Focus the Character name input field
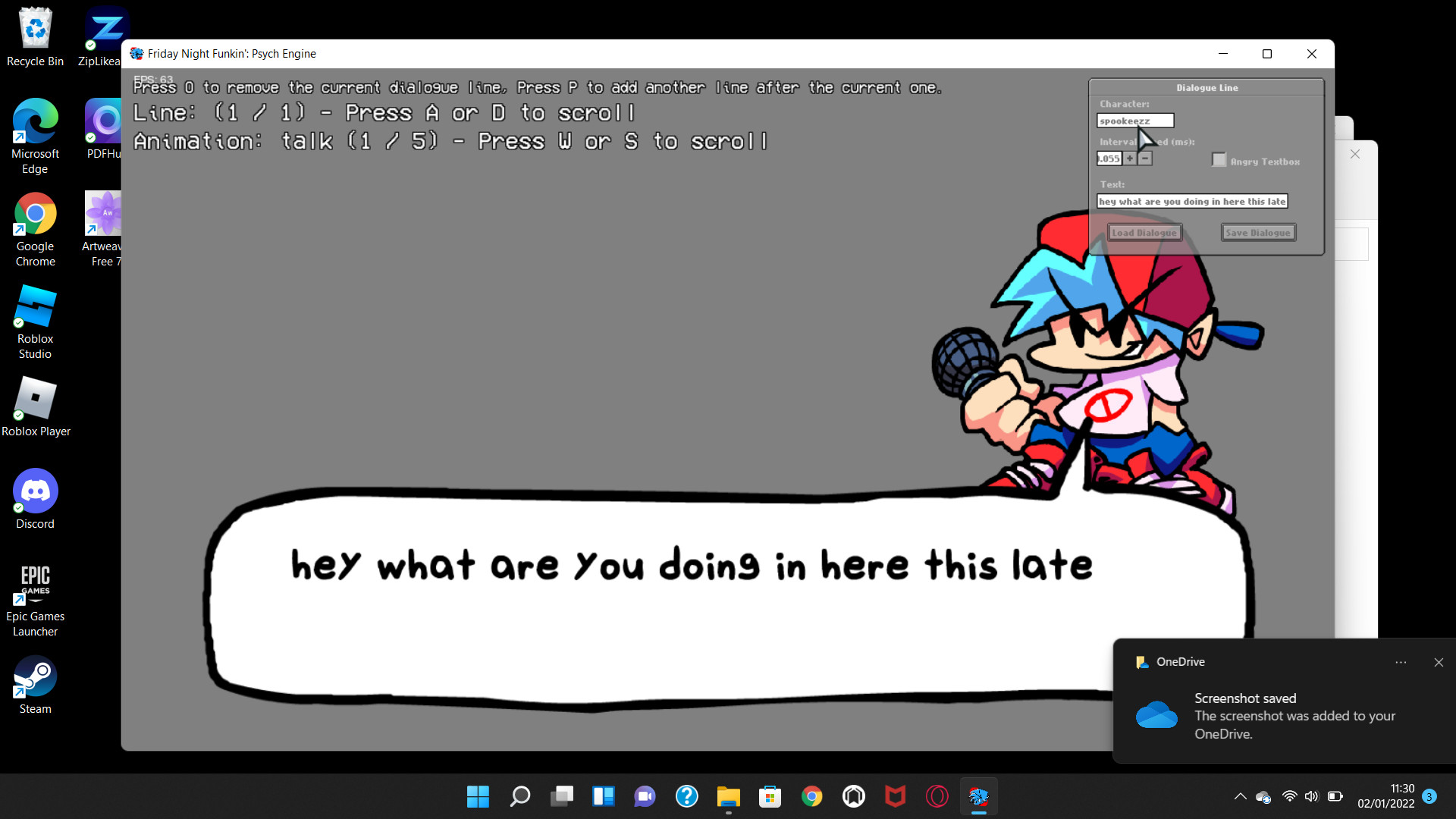1456x819 pixels. tap(1134, 121)
